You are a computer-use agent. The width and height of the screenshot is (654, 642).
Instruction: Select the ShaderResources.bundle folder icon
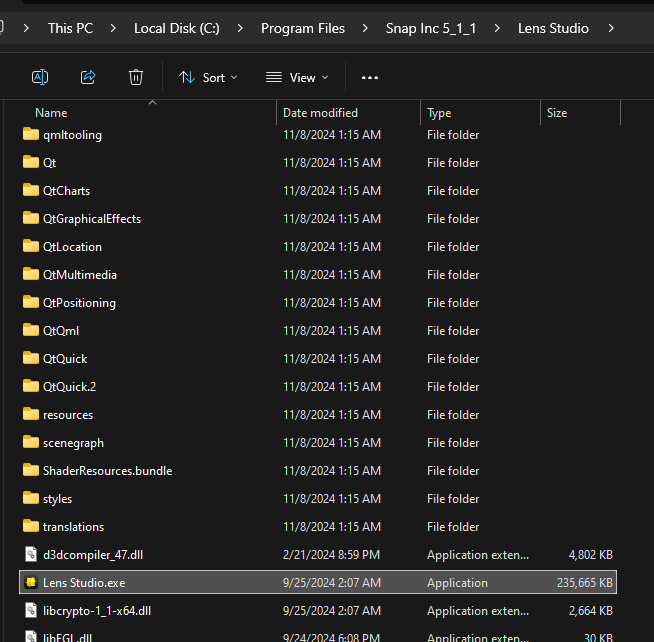(x=31, y=470)
